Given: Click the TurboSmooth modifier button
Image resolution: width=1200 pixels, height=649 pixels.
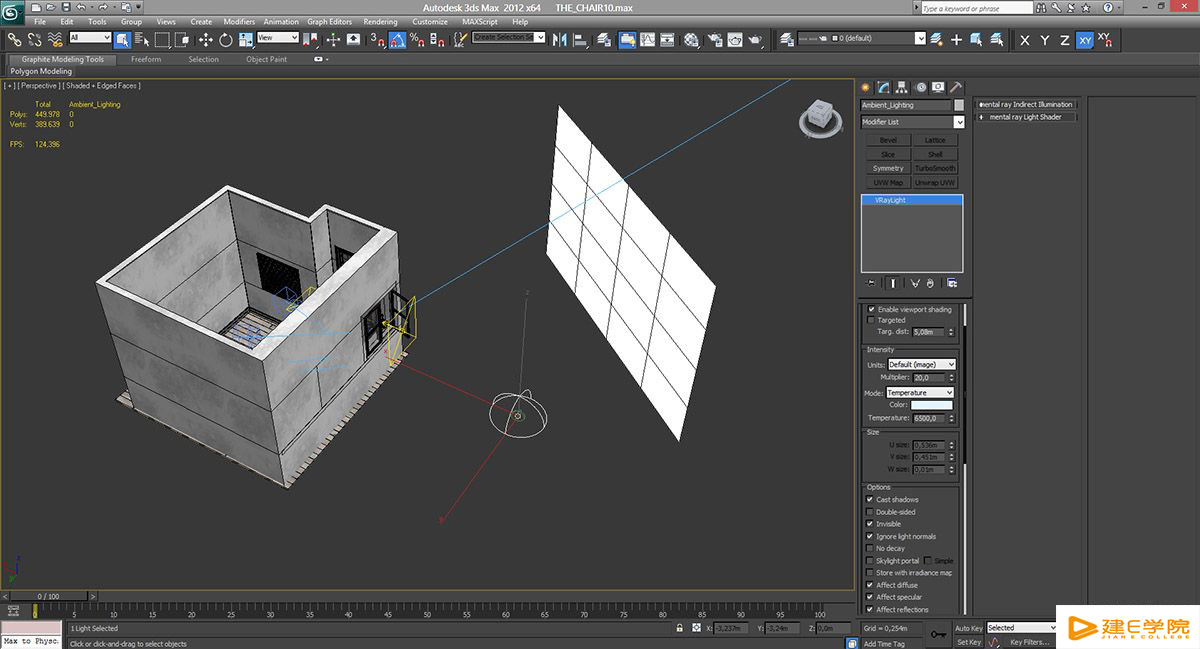Looking at the screenshot, I should coord(935,168).
